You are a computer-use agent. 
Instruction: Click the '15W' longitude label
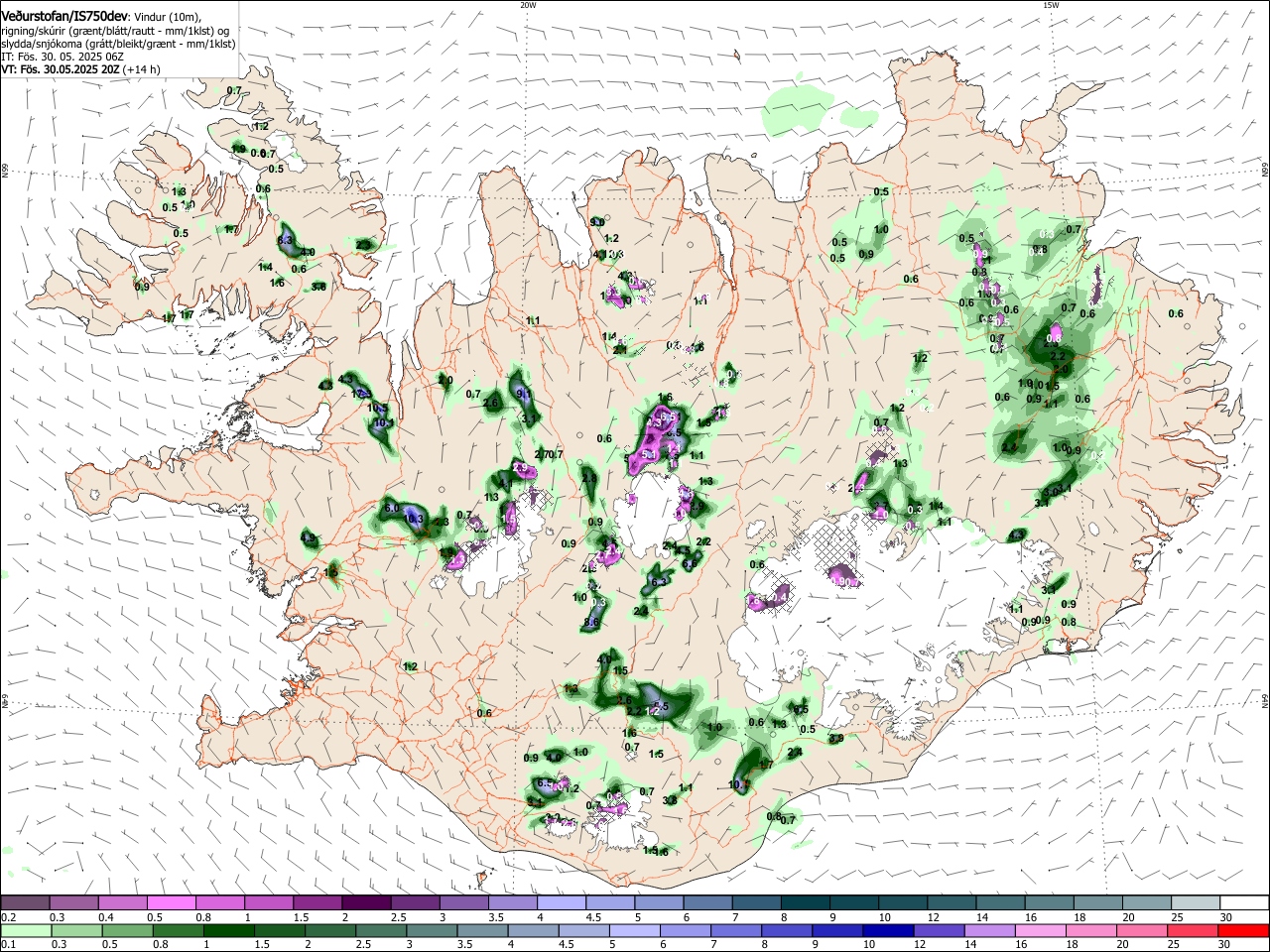(1051, 4)
